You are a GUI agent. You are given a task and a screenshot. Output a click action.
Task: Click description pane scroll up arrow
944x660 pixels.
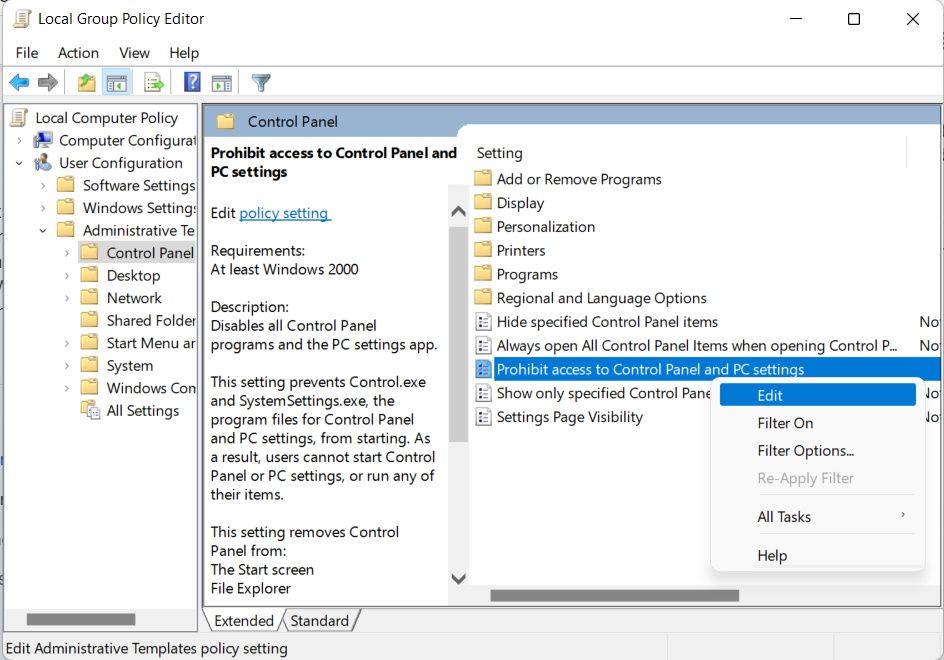click(x=458, y=211)
